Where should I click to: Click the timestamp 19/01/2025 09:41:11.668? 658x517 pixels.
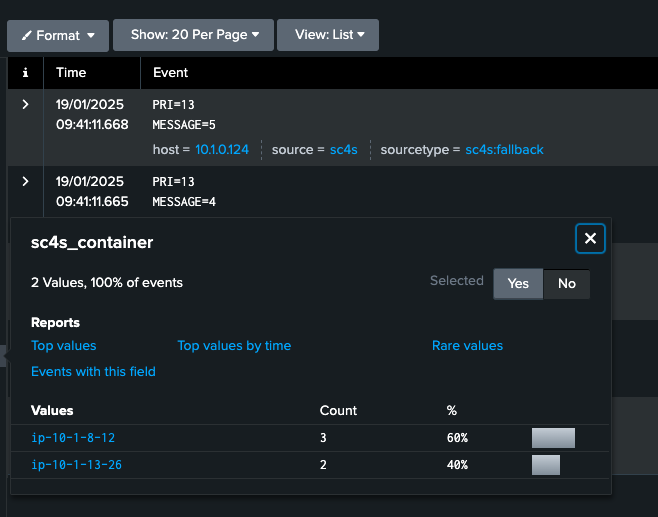coord(92,114)
